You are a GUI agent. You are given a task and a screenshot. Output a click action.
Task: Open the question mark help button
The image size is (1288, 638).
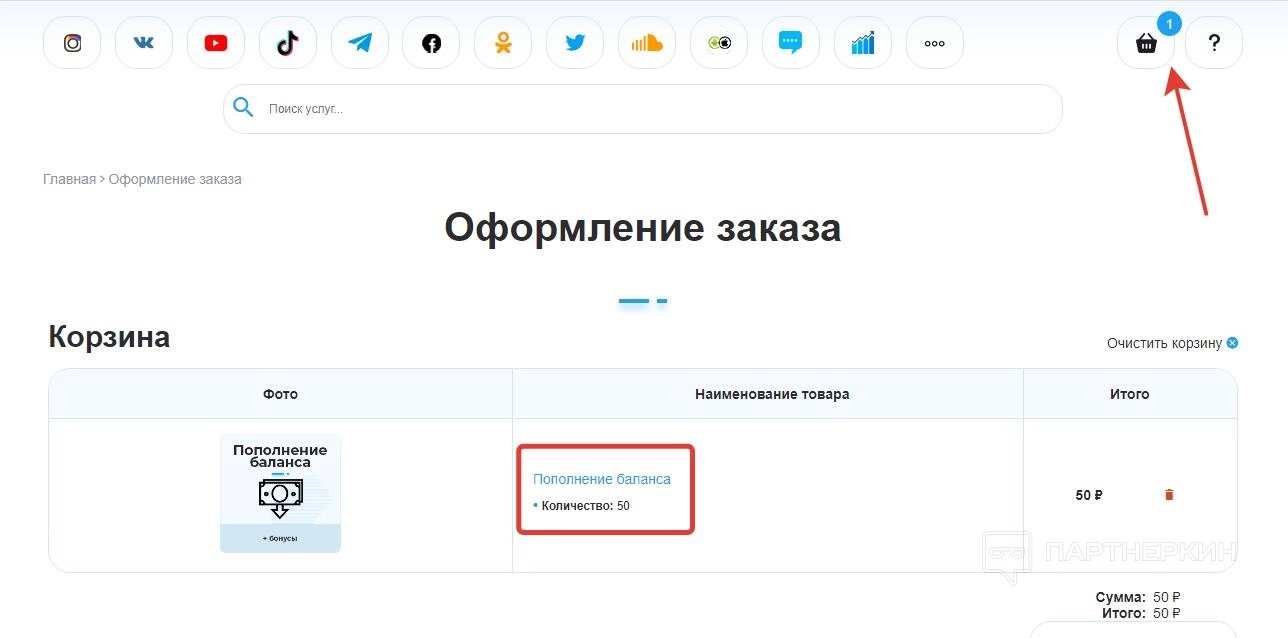pyautogui.click(x=1214, y=43)
